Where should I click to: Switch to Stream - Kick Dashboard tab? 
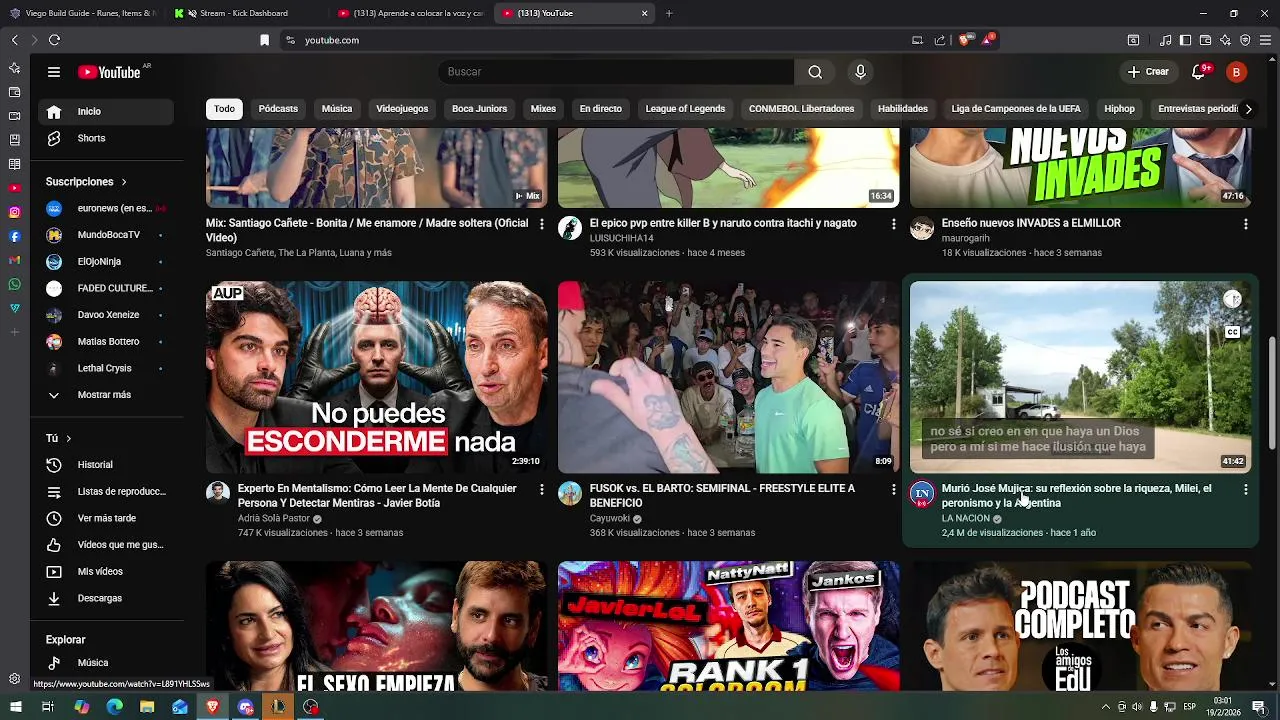tap(243, 13)
